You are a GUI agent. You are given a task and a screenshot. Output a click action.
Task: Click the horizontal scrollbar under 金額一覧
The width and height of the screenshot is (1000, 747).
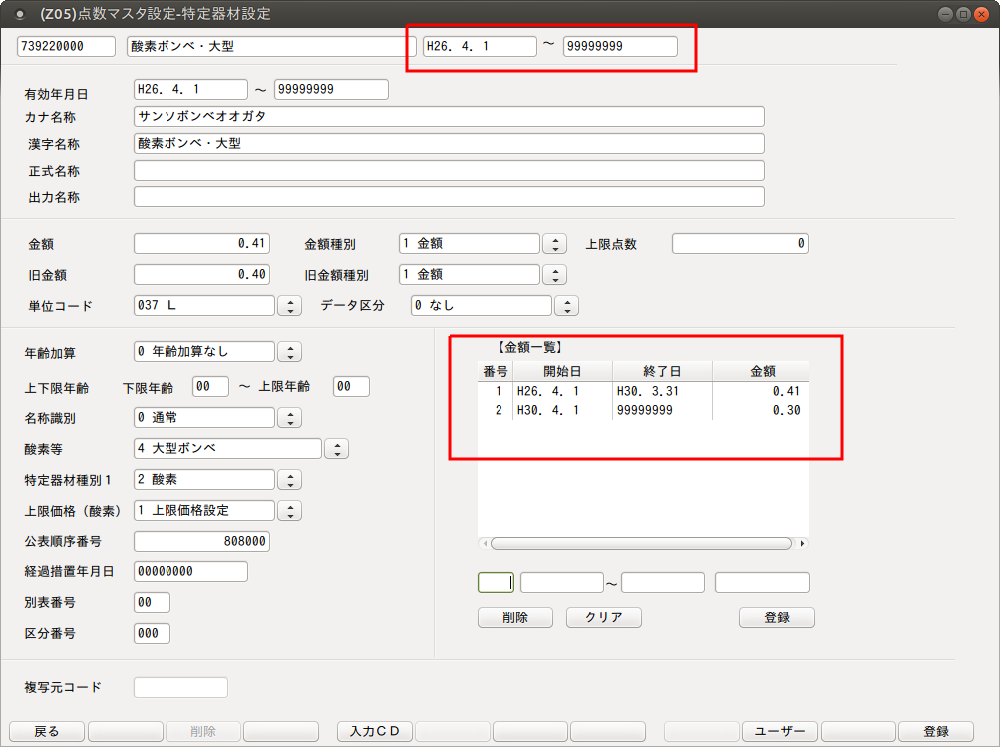pos(640,543)
